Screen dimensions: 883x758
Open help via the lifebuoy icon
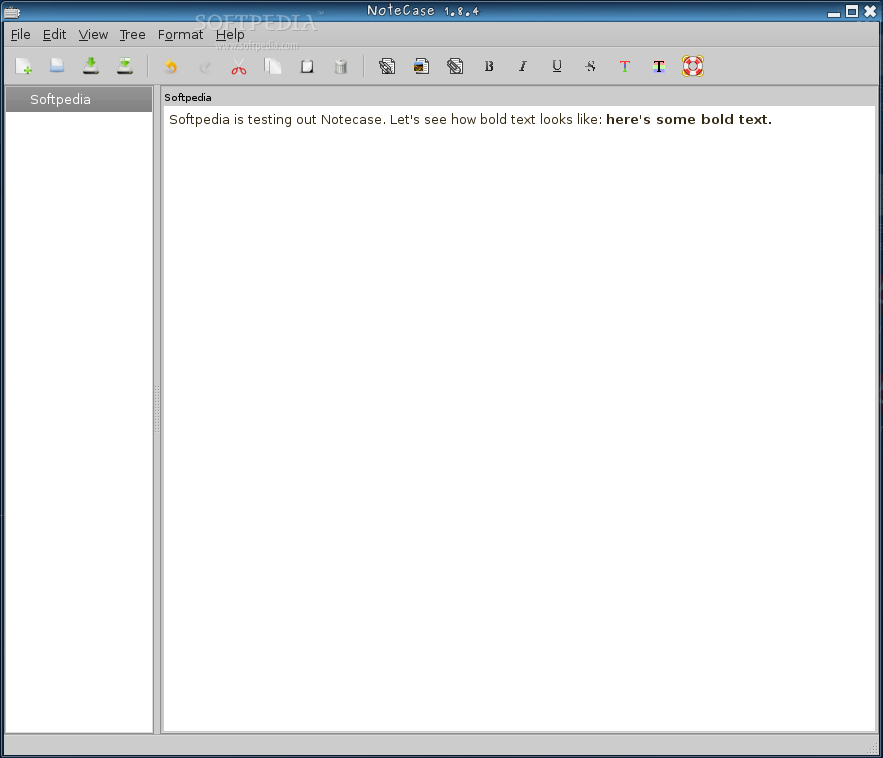coord(693,66)
